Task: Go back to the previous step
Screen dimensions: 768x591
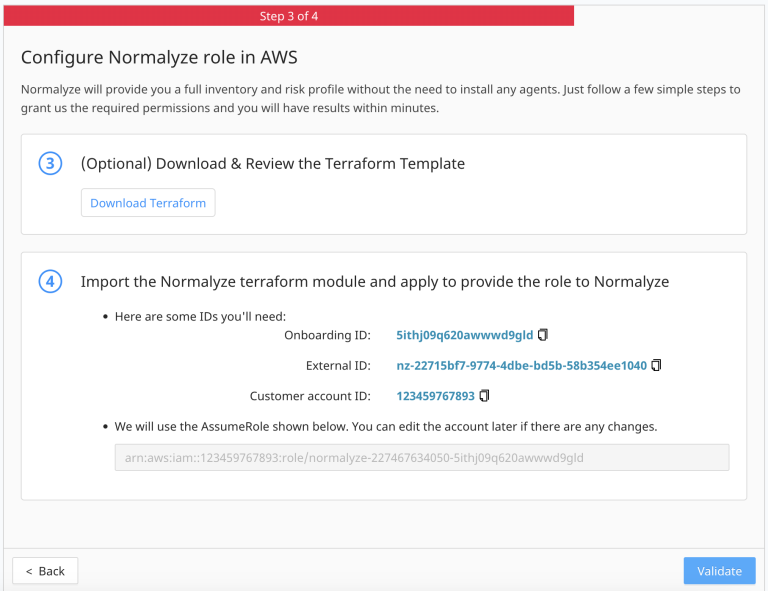Action: [45, 571]
